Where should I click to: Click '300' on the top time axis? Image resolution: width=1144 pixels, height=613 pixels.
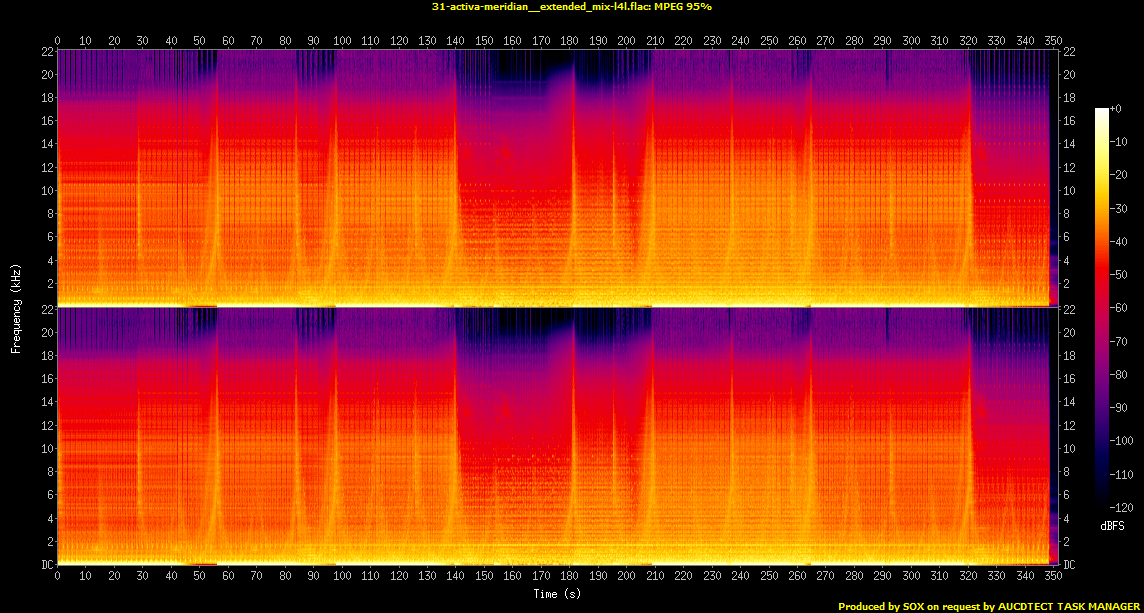[911, 41]
